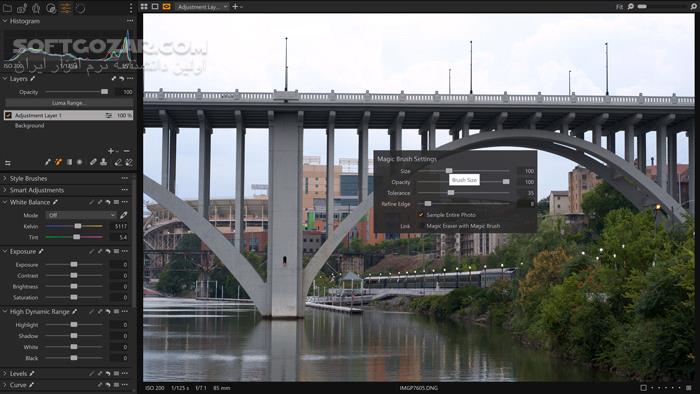Open Layers panel options menu

pyautogui.click(x=130, y=79)
